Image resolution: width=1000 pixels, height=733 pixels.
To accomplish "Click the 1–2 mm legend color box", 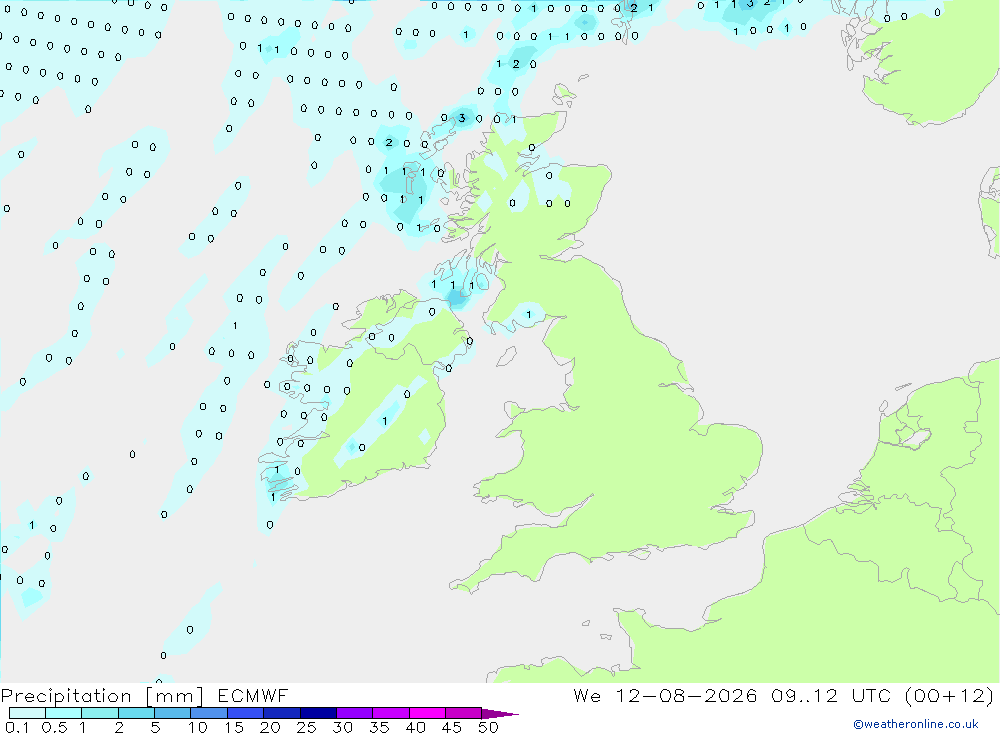I will [x=100, y=713].
